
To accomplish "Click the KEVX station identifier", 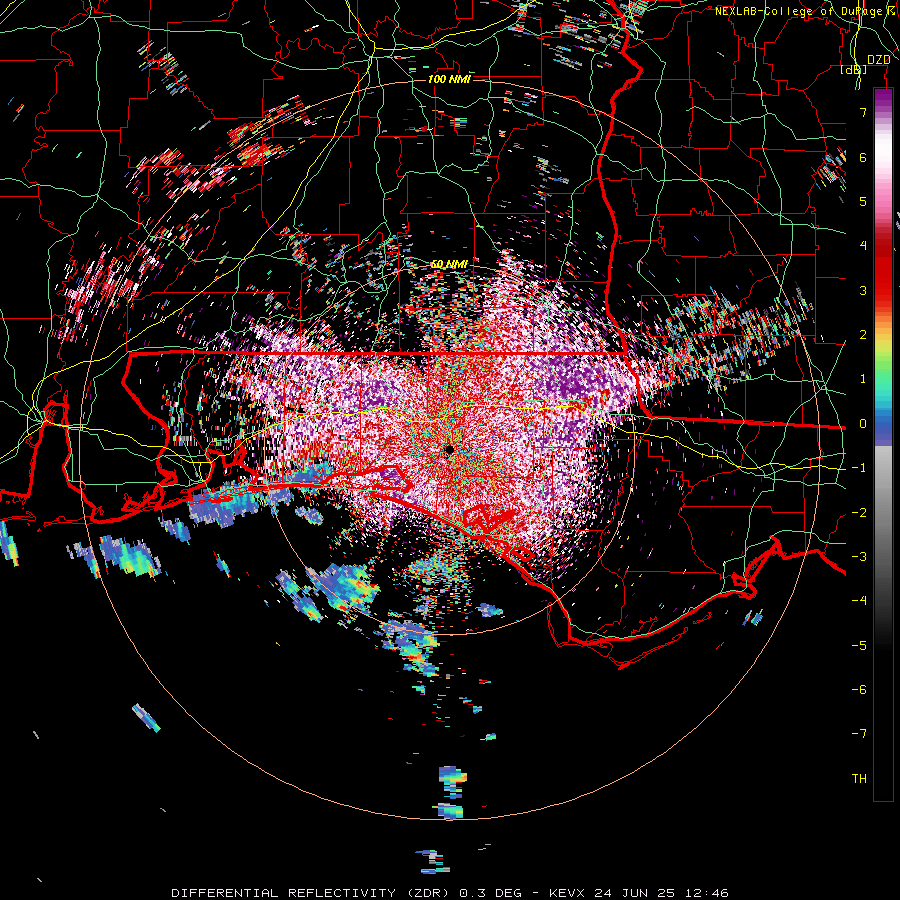I will pyautogui.click(x=567, y=893).
